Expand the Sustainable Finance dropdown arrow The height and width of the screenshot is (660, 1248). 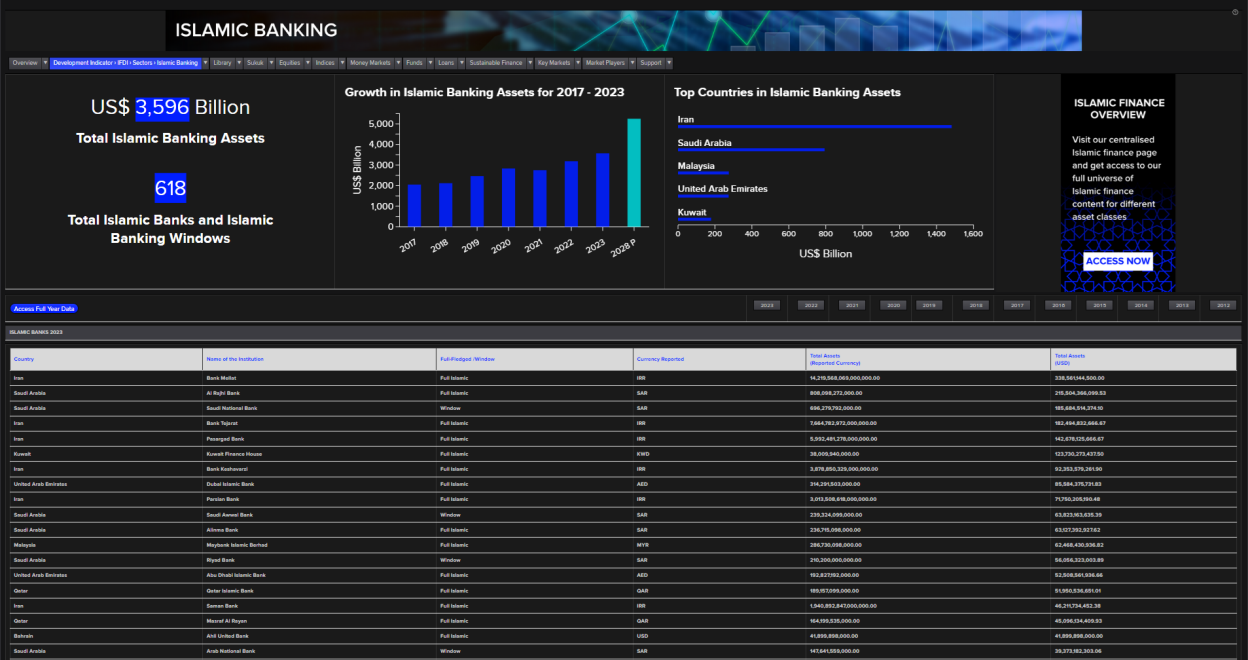pyautogui.click(x=530, y=63)
